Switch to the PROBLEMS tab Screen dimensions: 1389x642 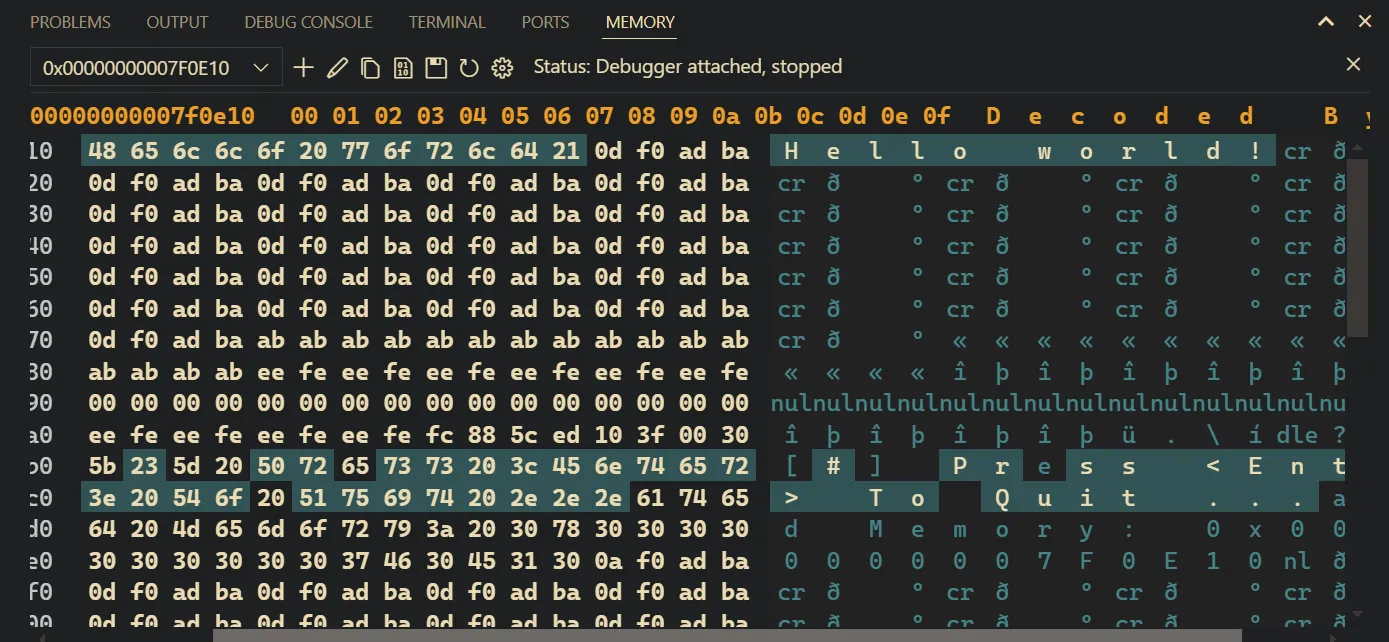tap(70, 21)
